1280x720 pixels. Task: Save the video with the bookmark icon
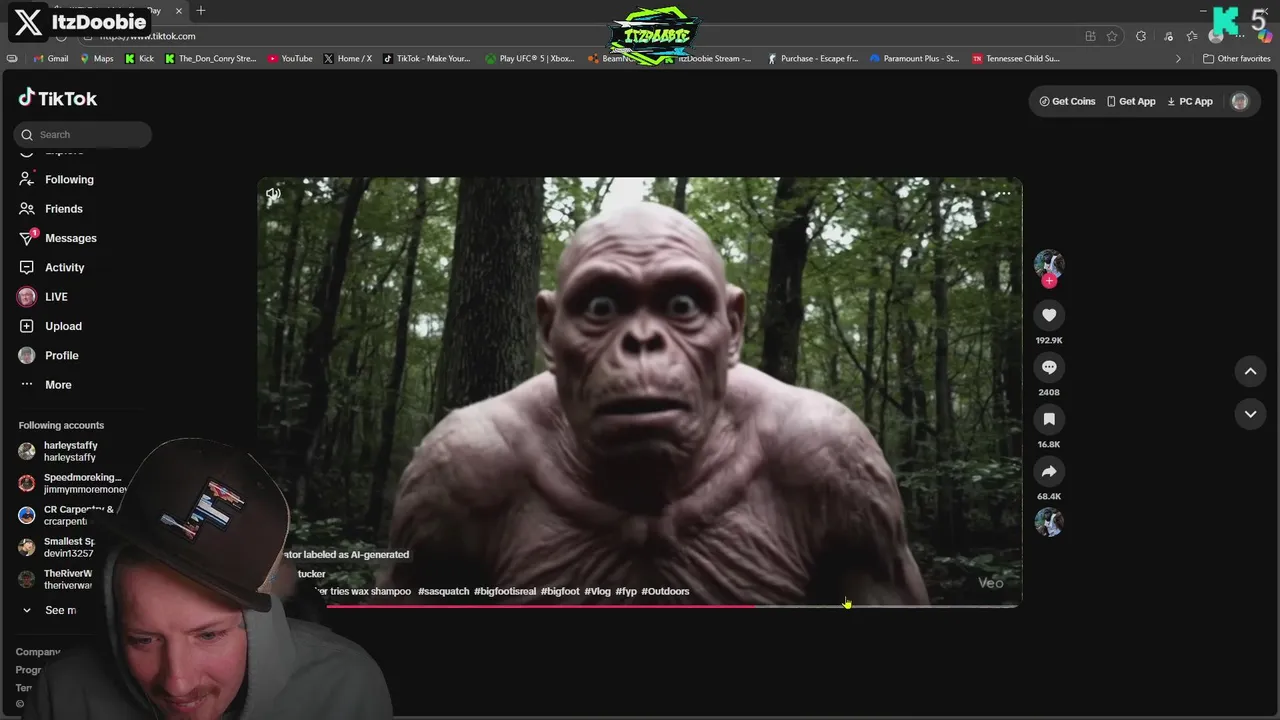point(1049,419)
